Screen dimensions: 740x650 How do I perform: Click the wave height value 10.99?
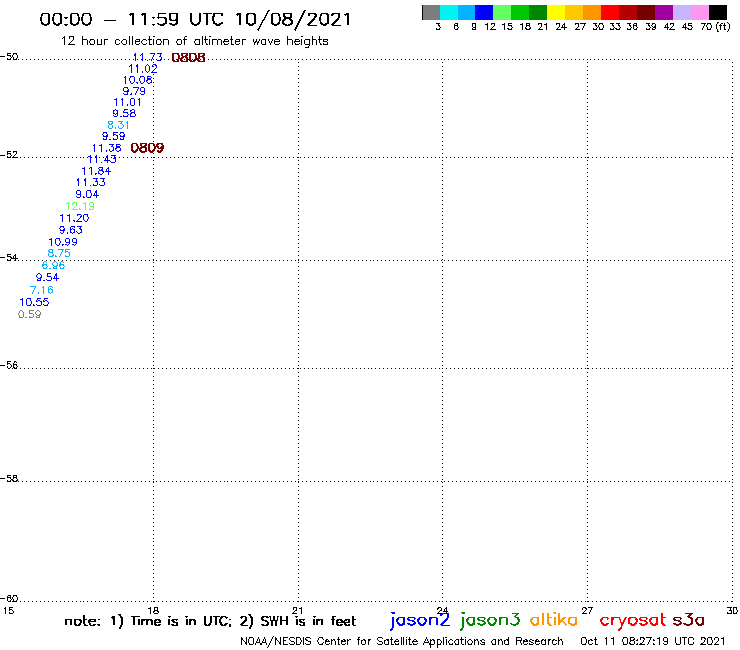(x=63, y=242)
